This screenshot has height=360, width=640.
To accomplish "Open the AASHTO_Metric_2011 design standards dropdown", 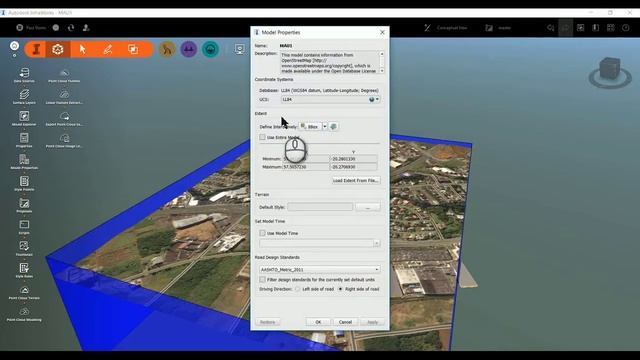I will click(320, 269).
